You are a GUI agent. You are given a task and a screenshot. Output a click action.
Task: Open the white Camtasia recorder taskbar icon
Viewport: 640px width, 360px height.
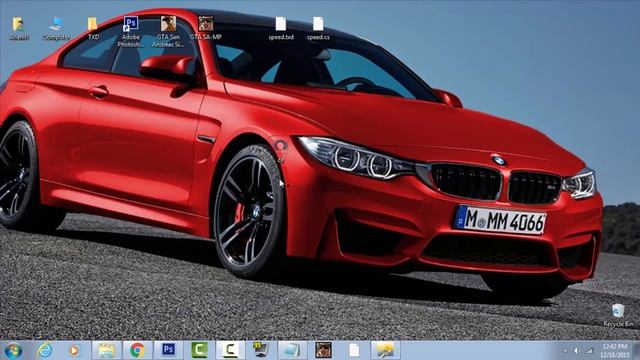230,350
